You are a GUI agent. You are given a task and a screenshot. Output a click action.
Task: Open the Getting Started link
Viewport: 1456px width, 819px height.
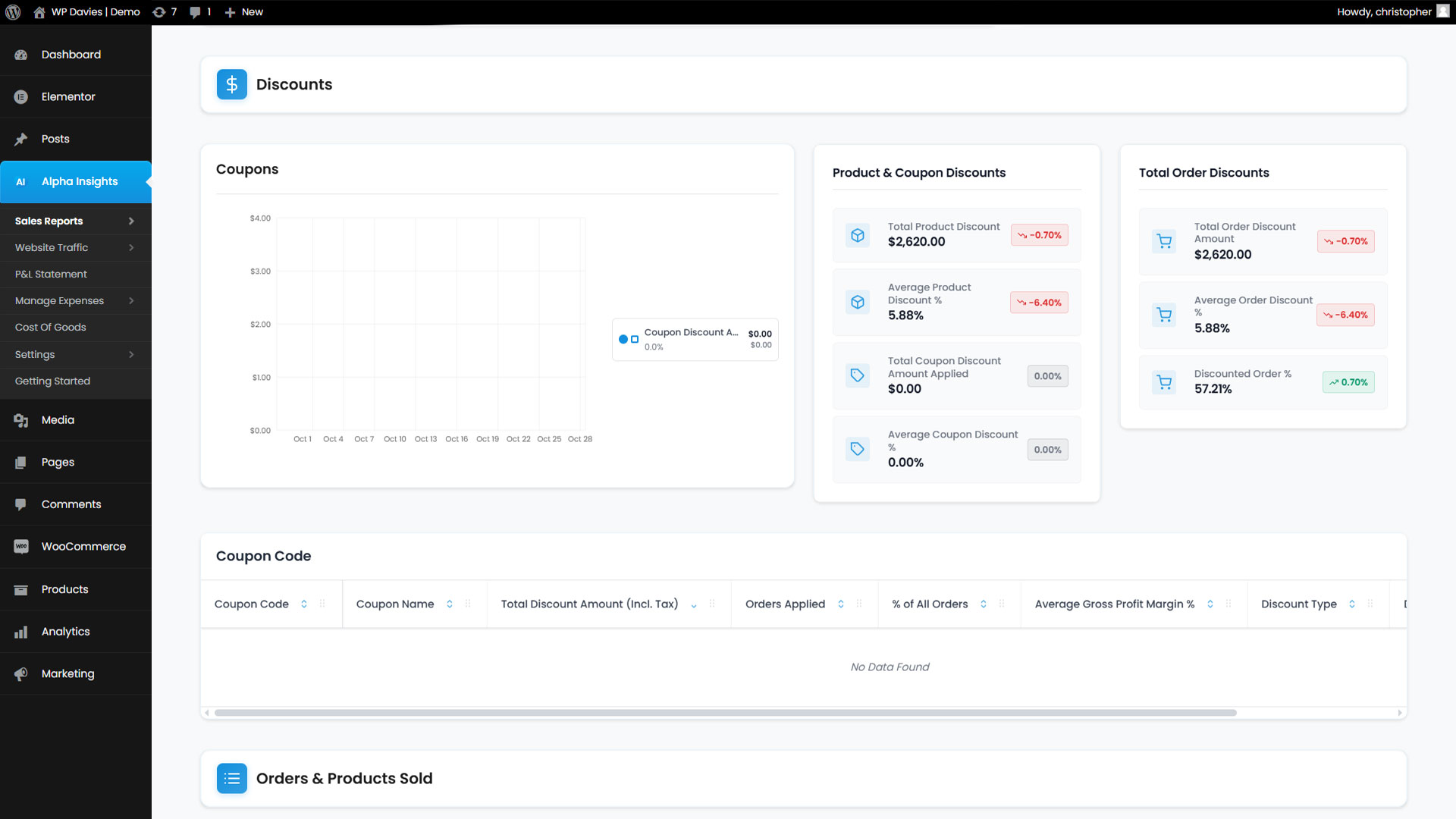pyautogui.click(x=52, y=381)
